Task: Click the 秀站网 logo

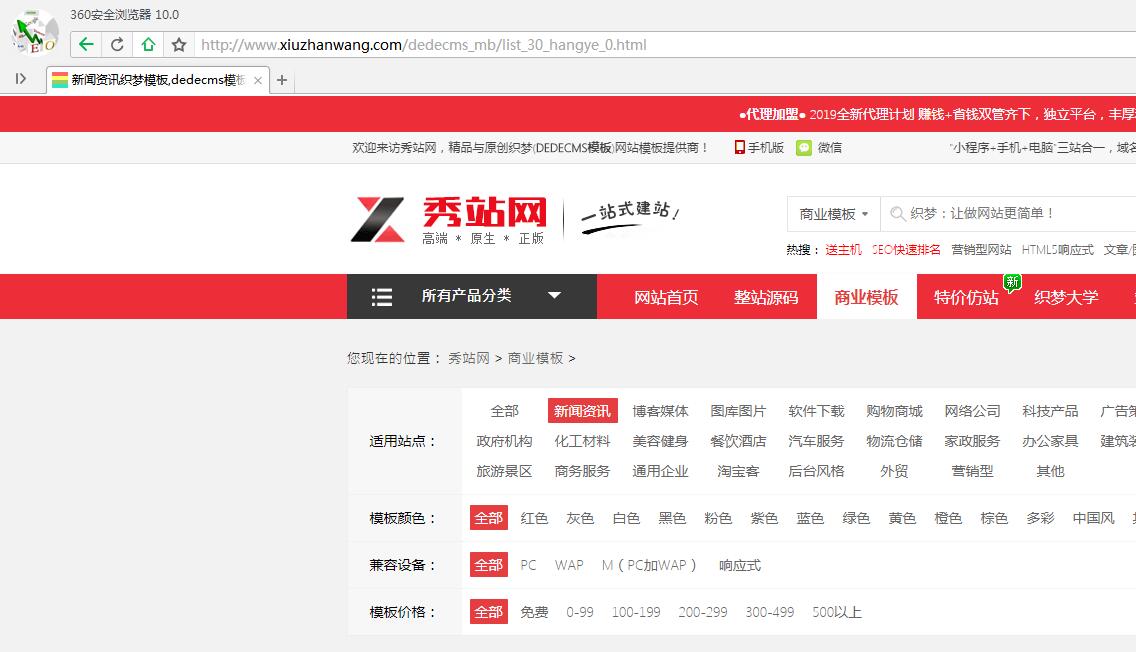Action: [450, 218]
